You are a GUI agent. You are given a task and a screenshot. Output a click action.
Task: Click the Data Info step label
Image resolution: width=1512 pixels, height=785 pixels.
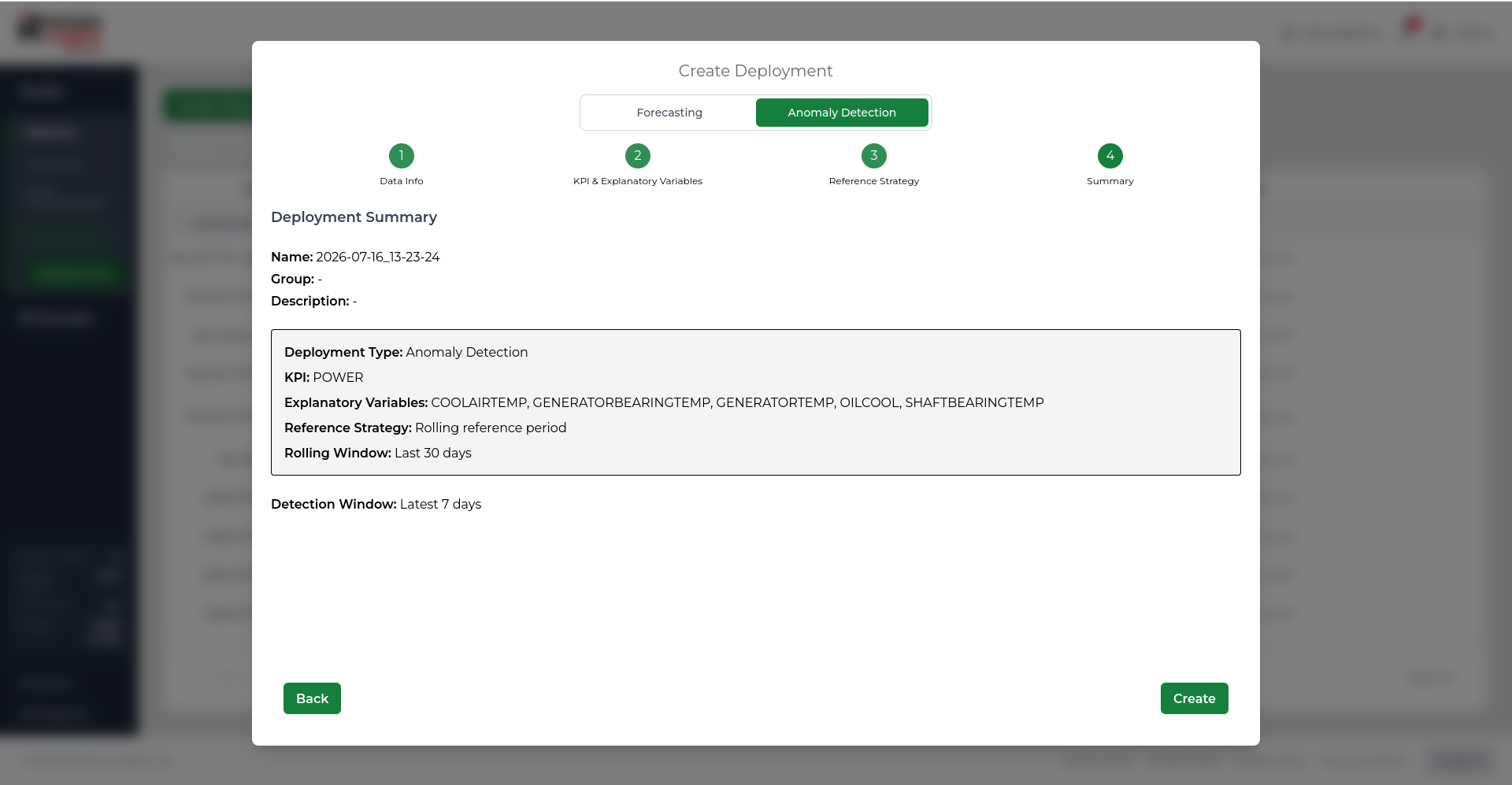402,181
